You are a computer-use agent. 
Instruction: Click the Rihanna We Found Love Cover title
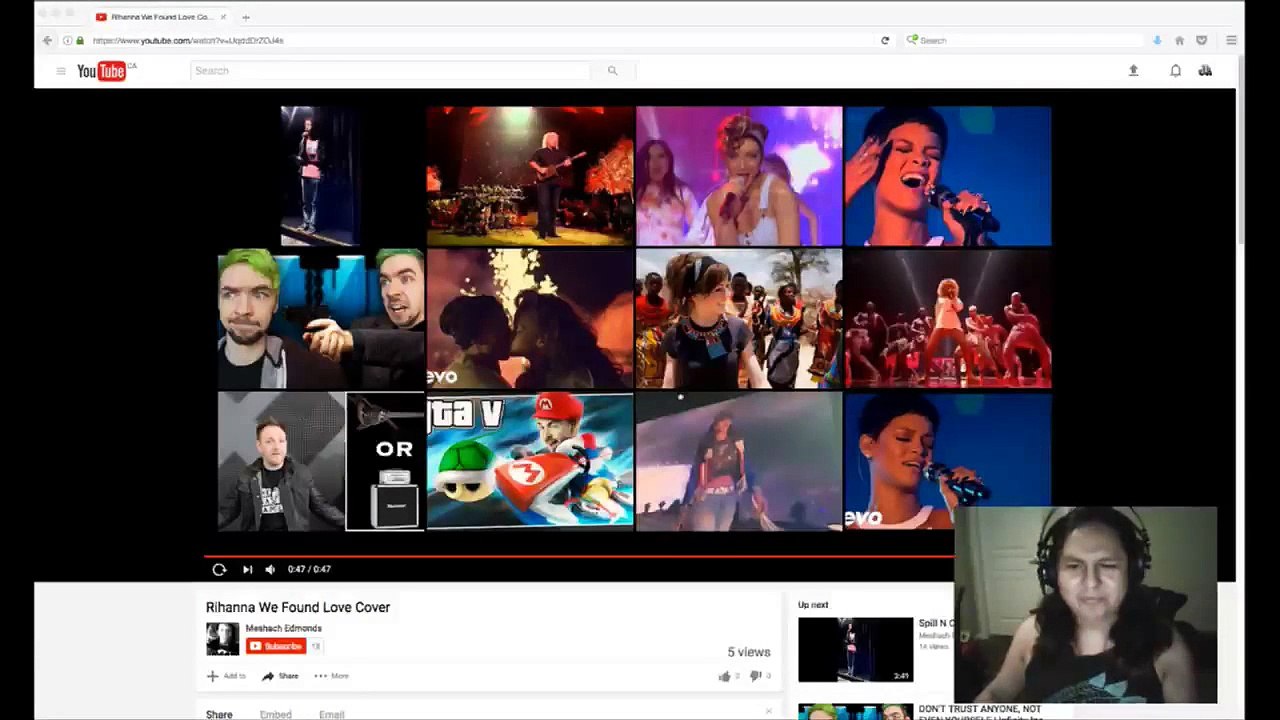(x=298, y=608)
